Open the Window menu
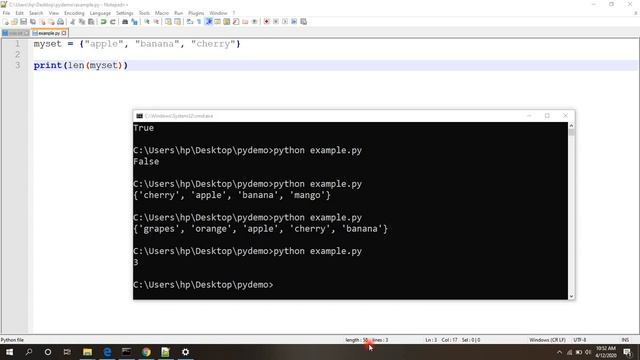 click(x=218, y=13)
